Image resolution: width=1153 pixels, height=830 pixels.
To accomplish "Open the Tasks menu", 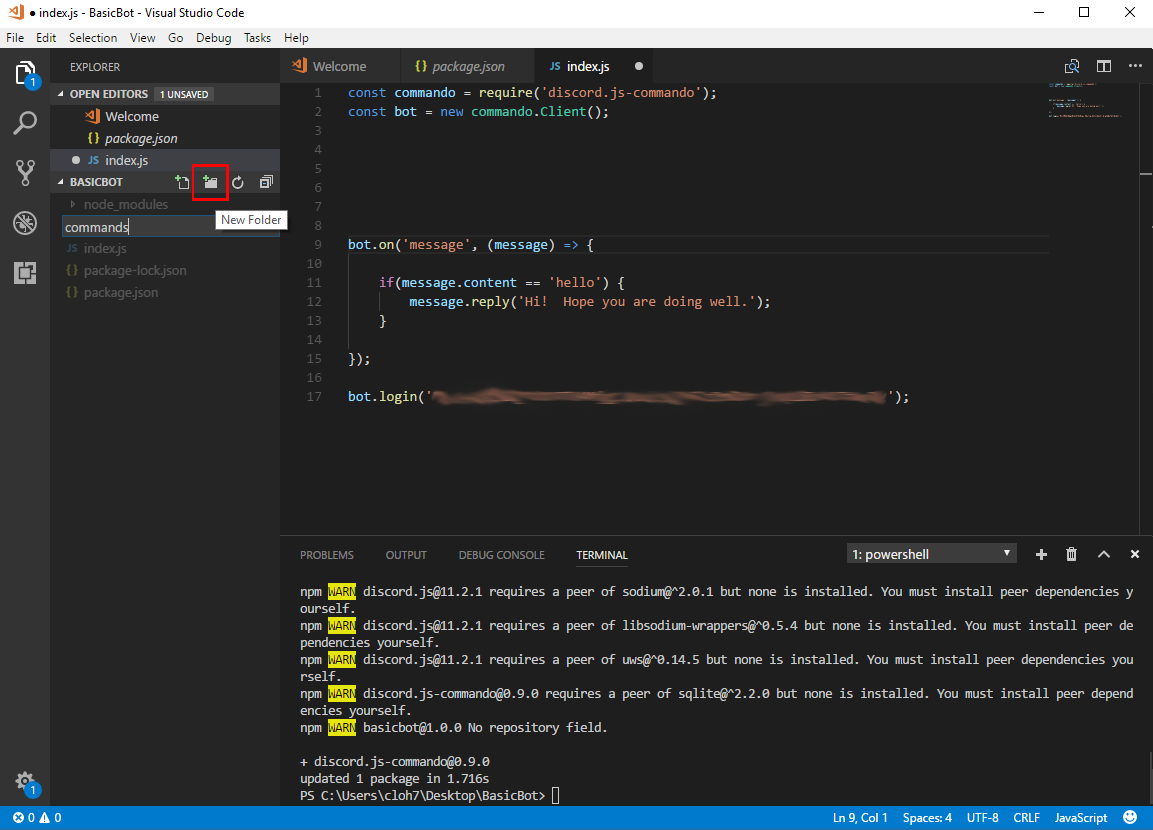I will 257,37.
